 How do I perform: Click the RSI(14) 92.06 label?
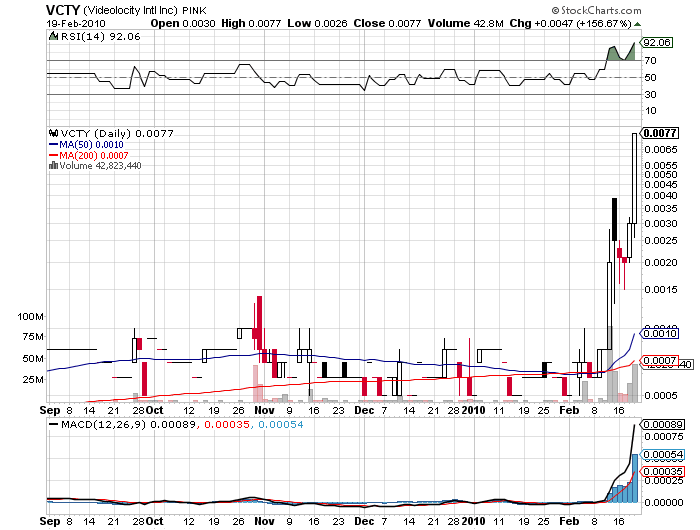click(100, 37)
